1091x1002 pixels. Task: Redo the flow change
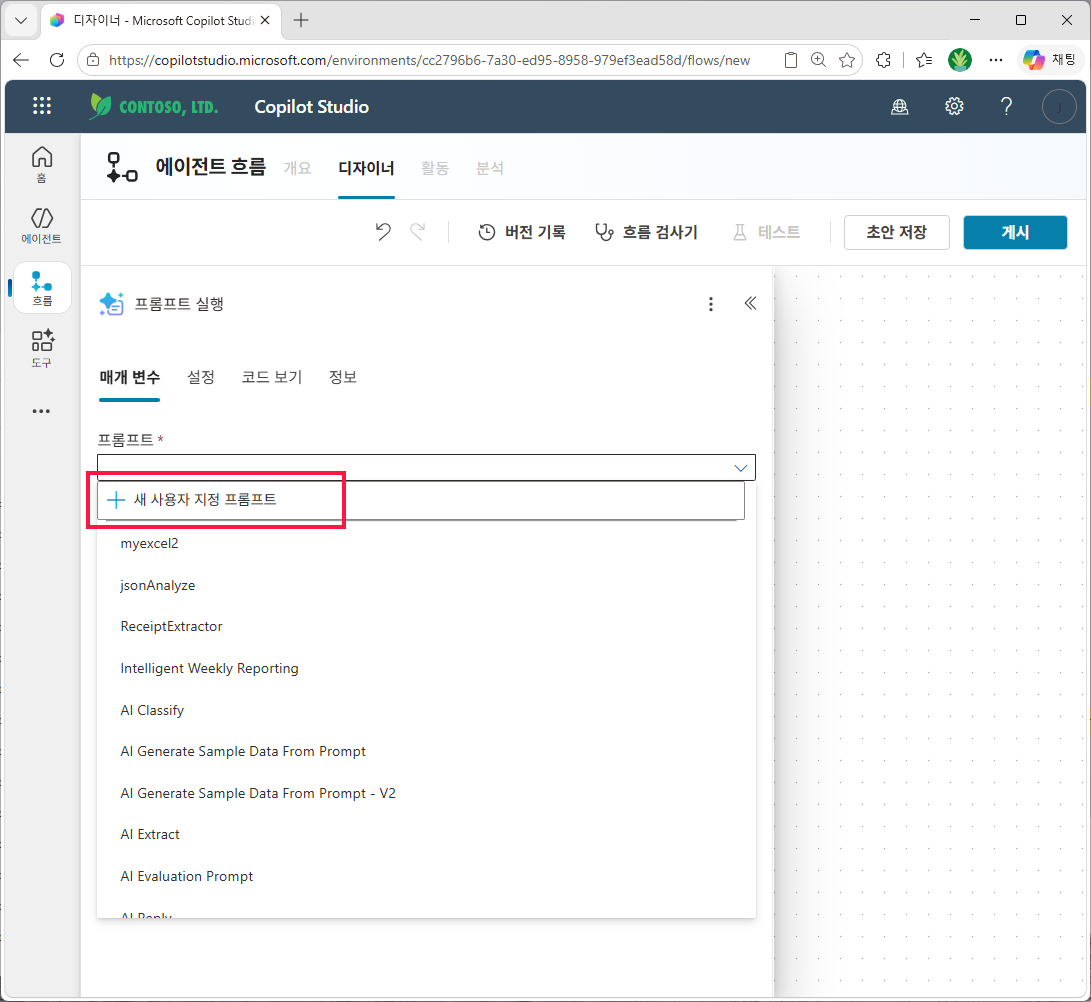pyautogui.click(x=417, y=232)
